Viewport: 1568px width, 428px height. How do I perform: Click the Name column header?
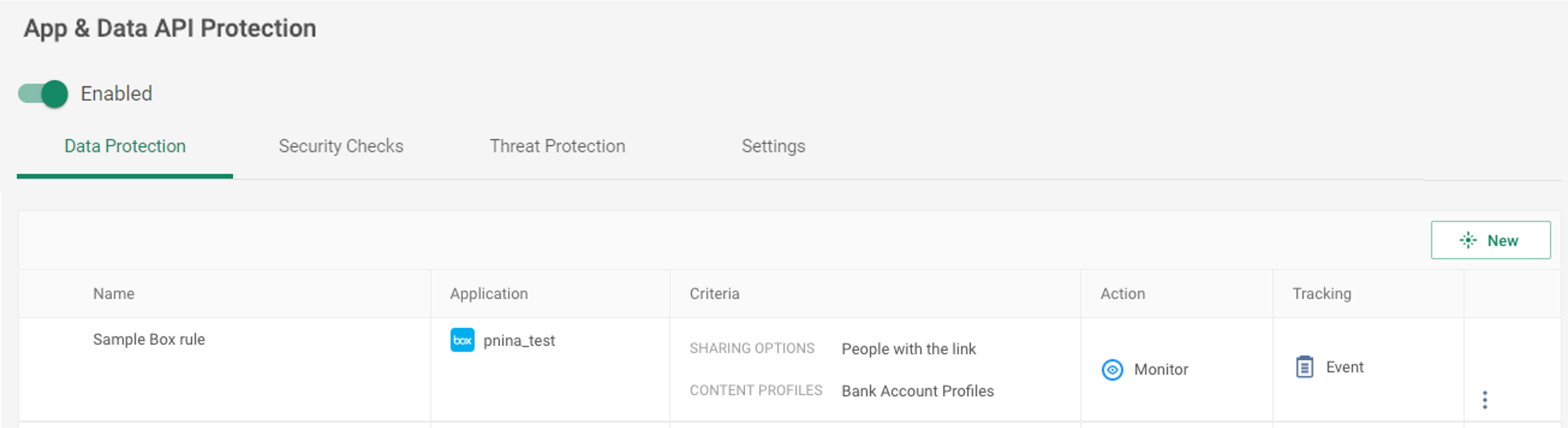click(x=113, y=294)
